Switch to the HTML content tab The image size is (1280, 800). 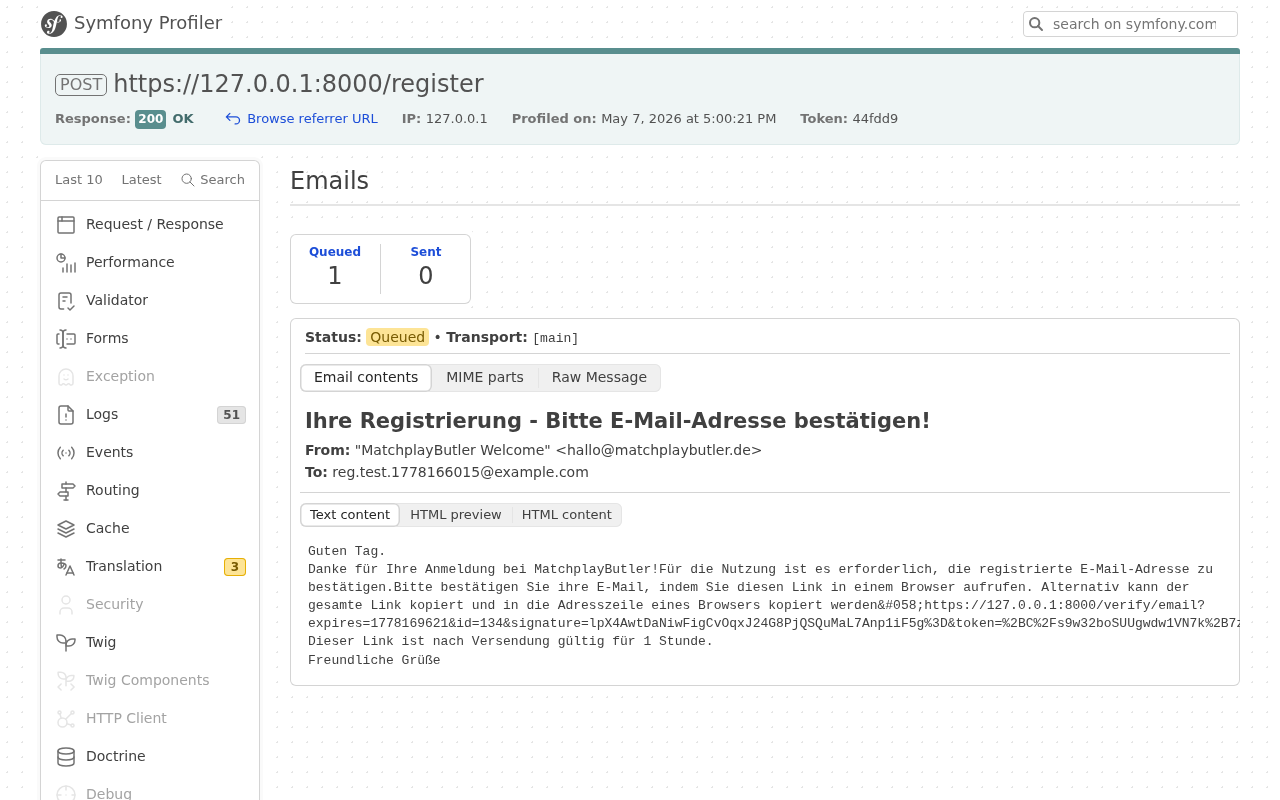(567, 515)
